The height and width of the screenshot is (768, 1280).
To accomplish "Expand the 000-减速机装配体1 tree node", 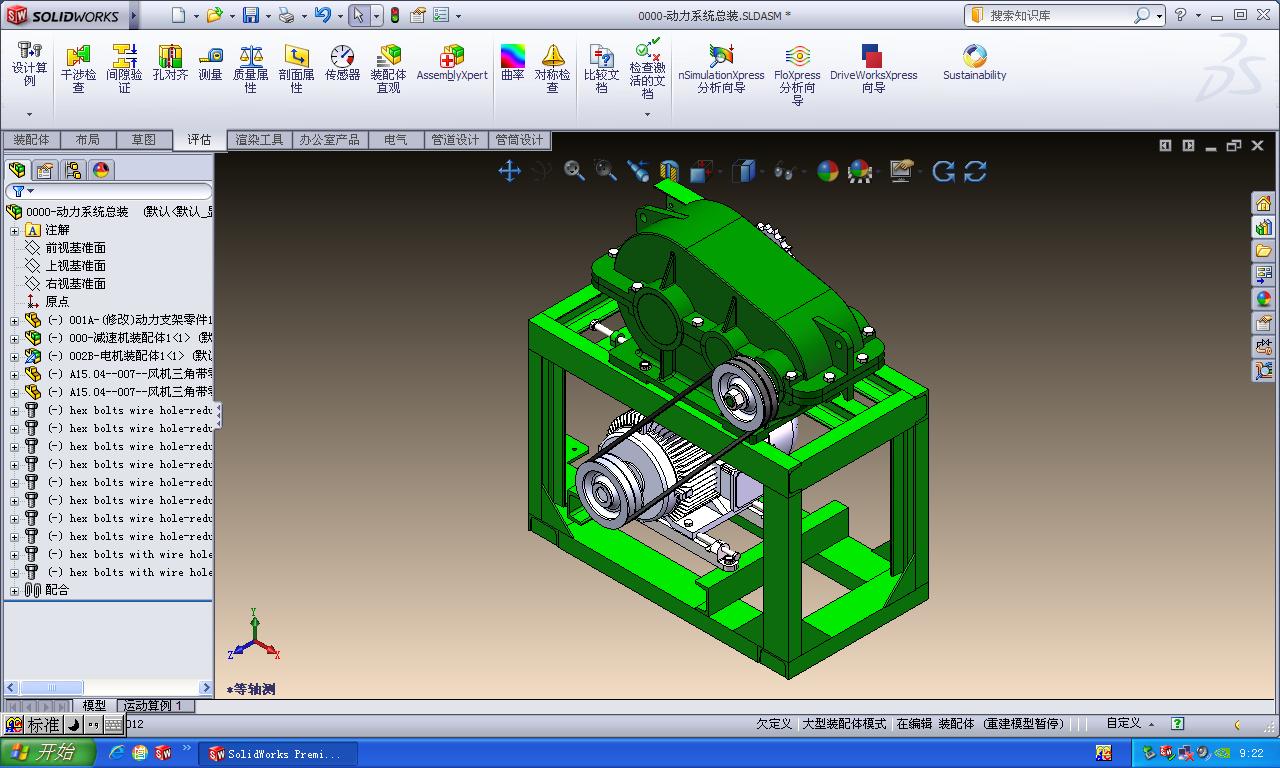I will pos(15,338).
